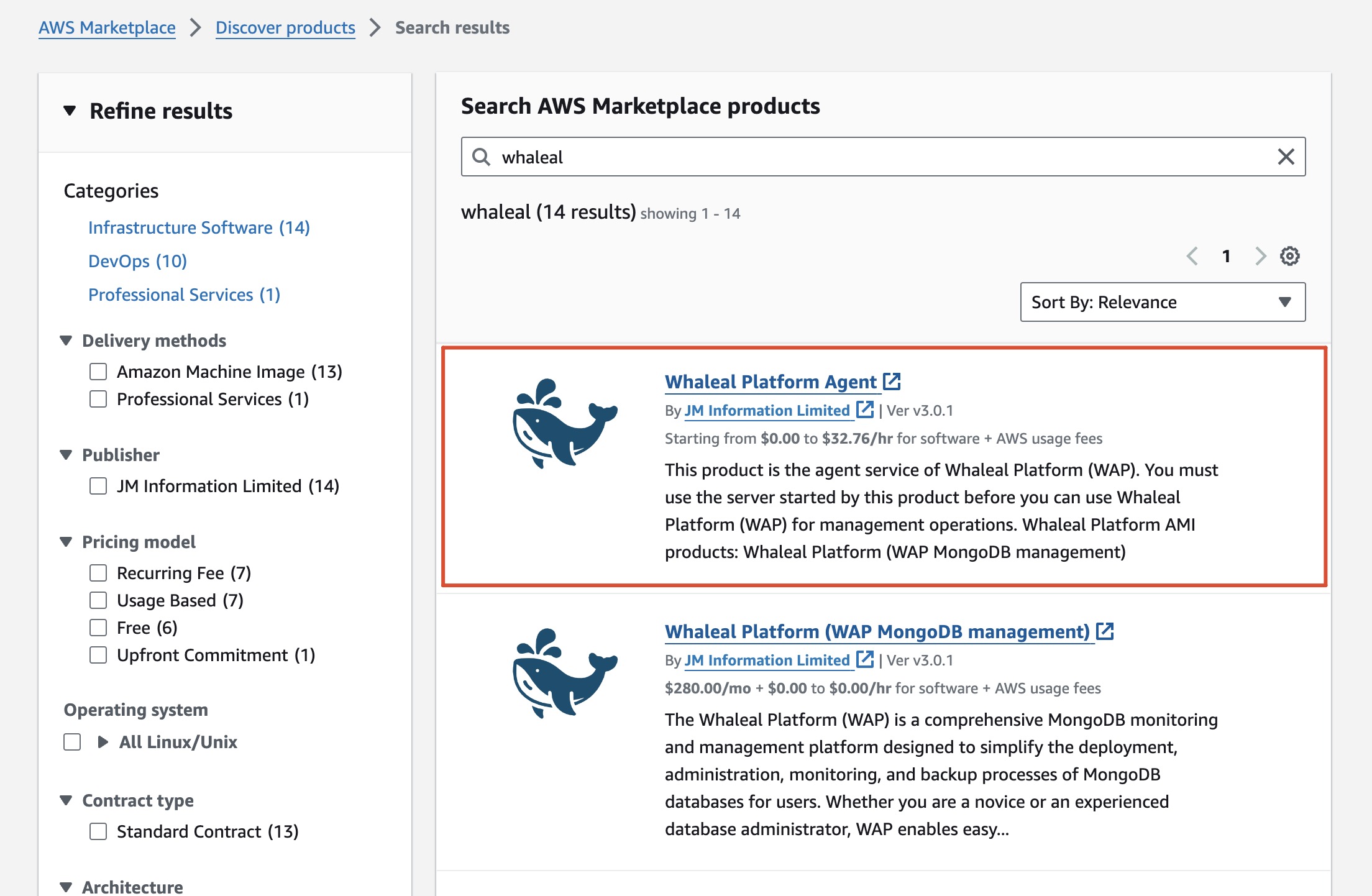
Task: Click the search magnifier icon
Action: pyautogui.click(x=481, y=157)
